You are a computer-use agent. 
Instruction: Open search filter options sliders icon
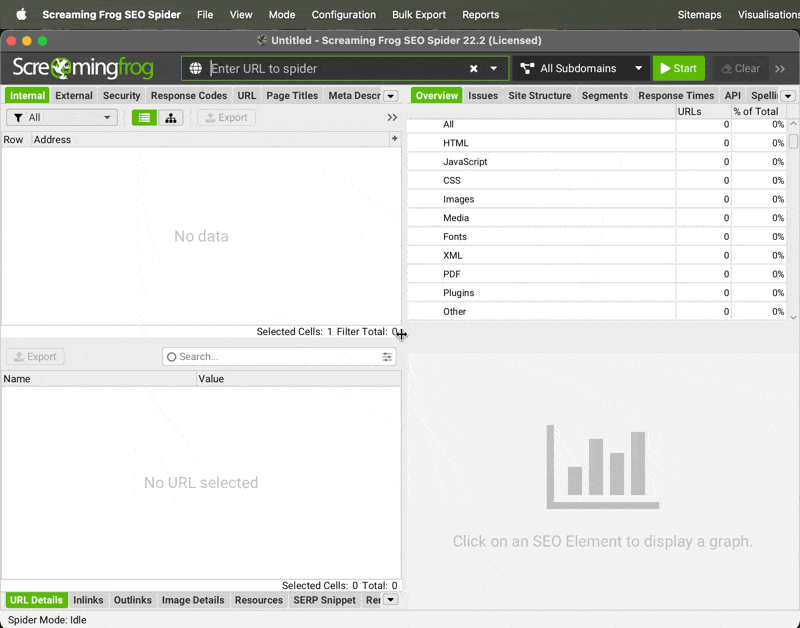tap(387, 357)
